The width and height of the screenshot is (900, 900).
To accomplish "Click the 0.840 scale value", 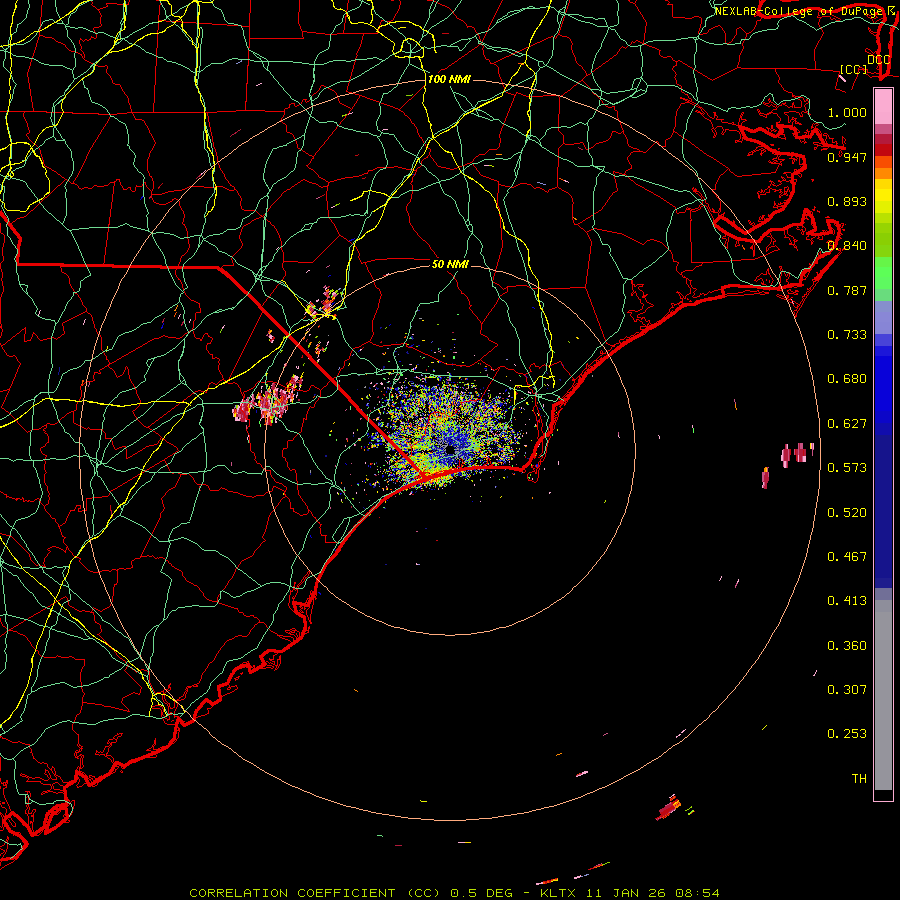I will 847,246.
